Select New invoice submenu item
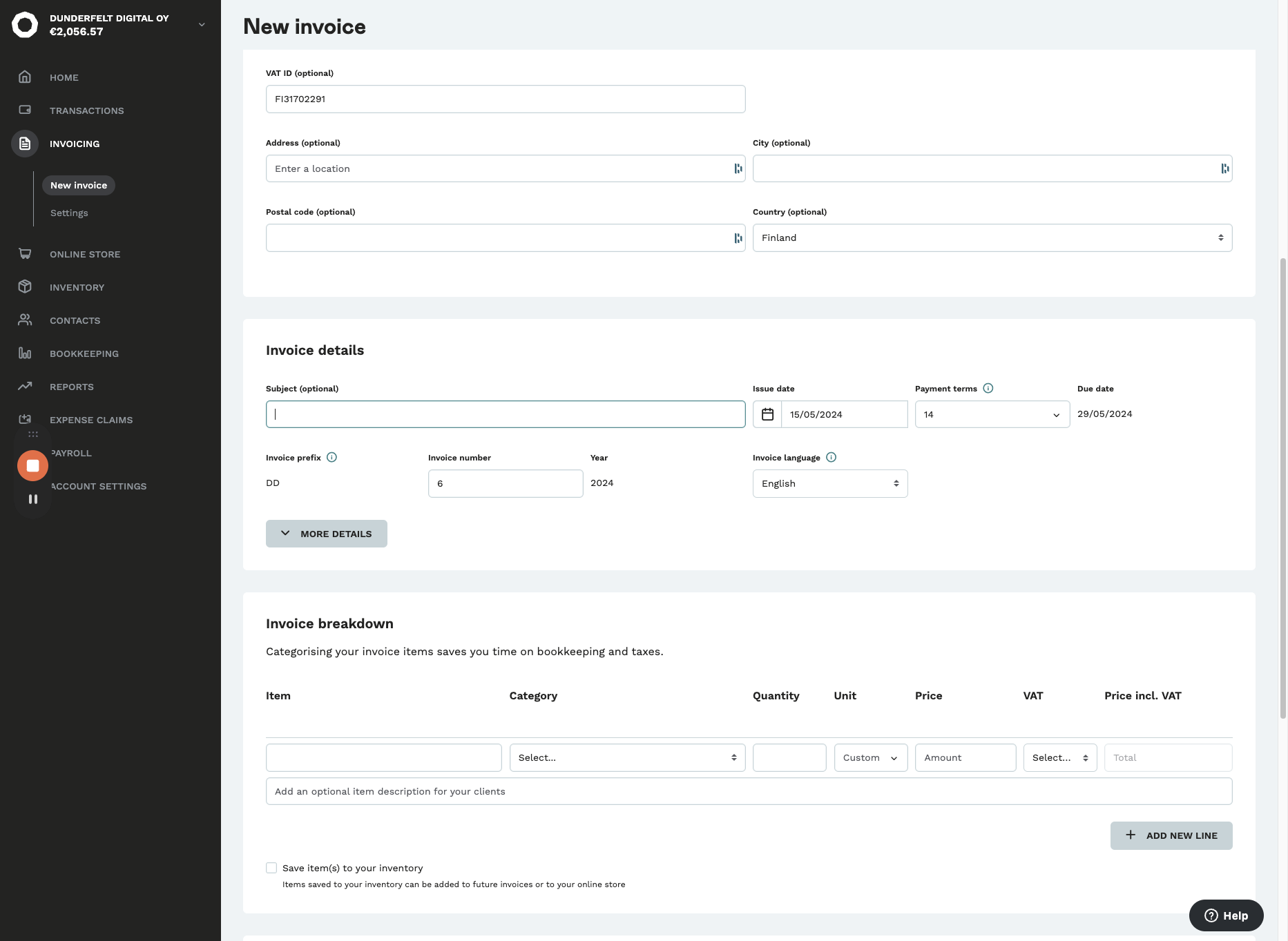The image size is (1288, 941). point(79,185)
